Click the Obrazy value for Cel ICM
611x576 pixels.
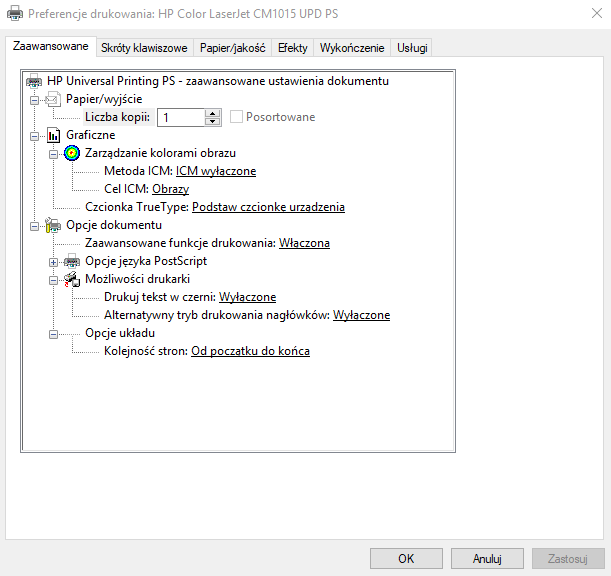point(171,189)
